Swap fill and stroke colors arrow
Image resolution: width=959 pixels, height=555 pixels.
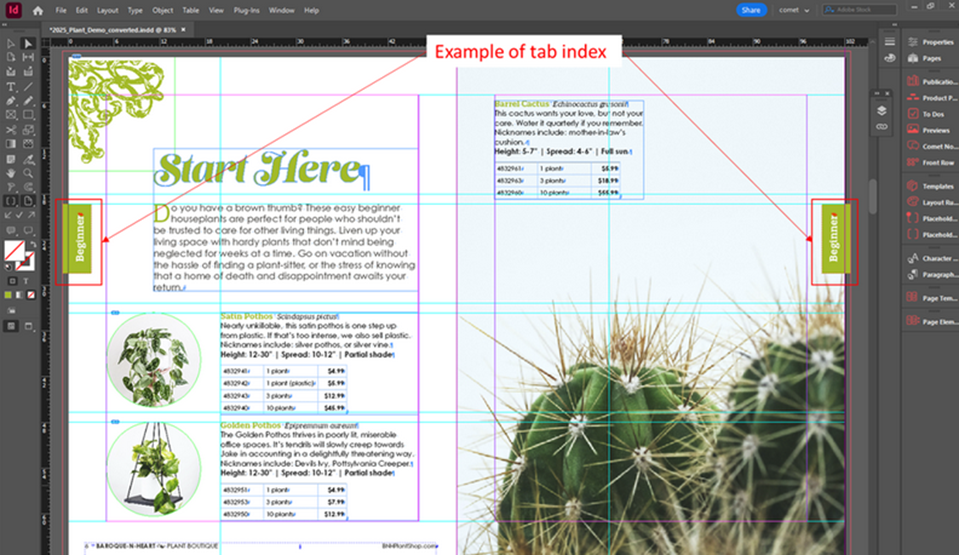[x=34, y=244]
